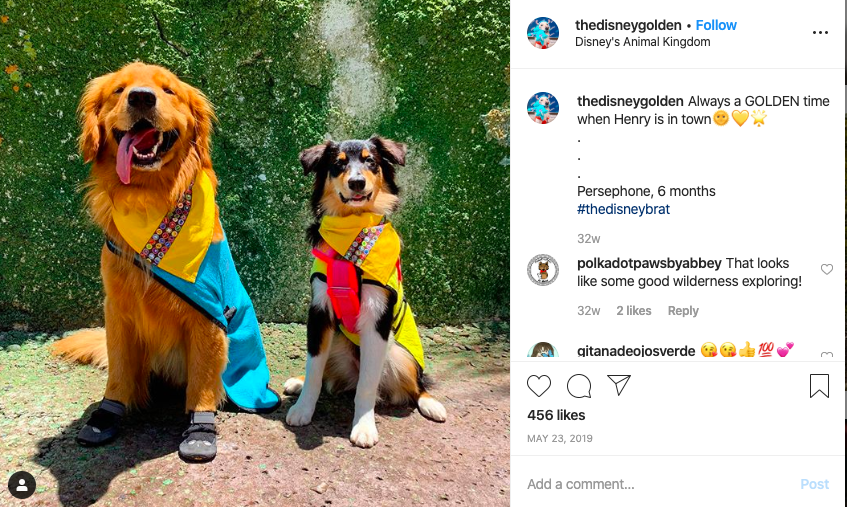Click the Post comment button
Viewport: 847px width, 507px height.
pyautogui.click(x=814, y=484)
